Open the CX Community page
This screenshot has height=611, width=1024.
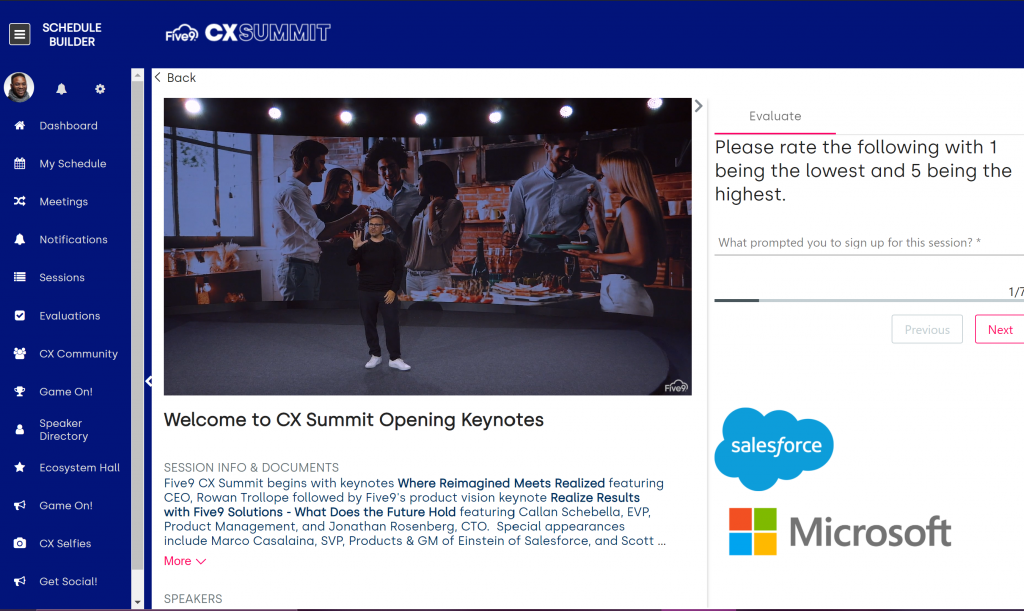[78, 354]
